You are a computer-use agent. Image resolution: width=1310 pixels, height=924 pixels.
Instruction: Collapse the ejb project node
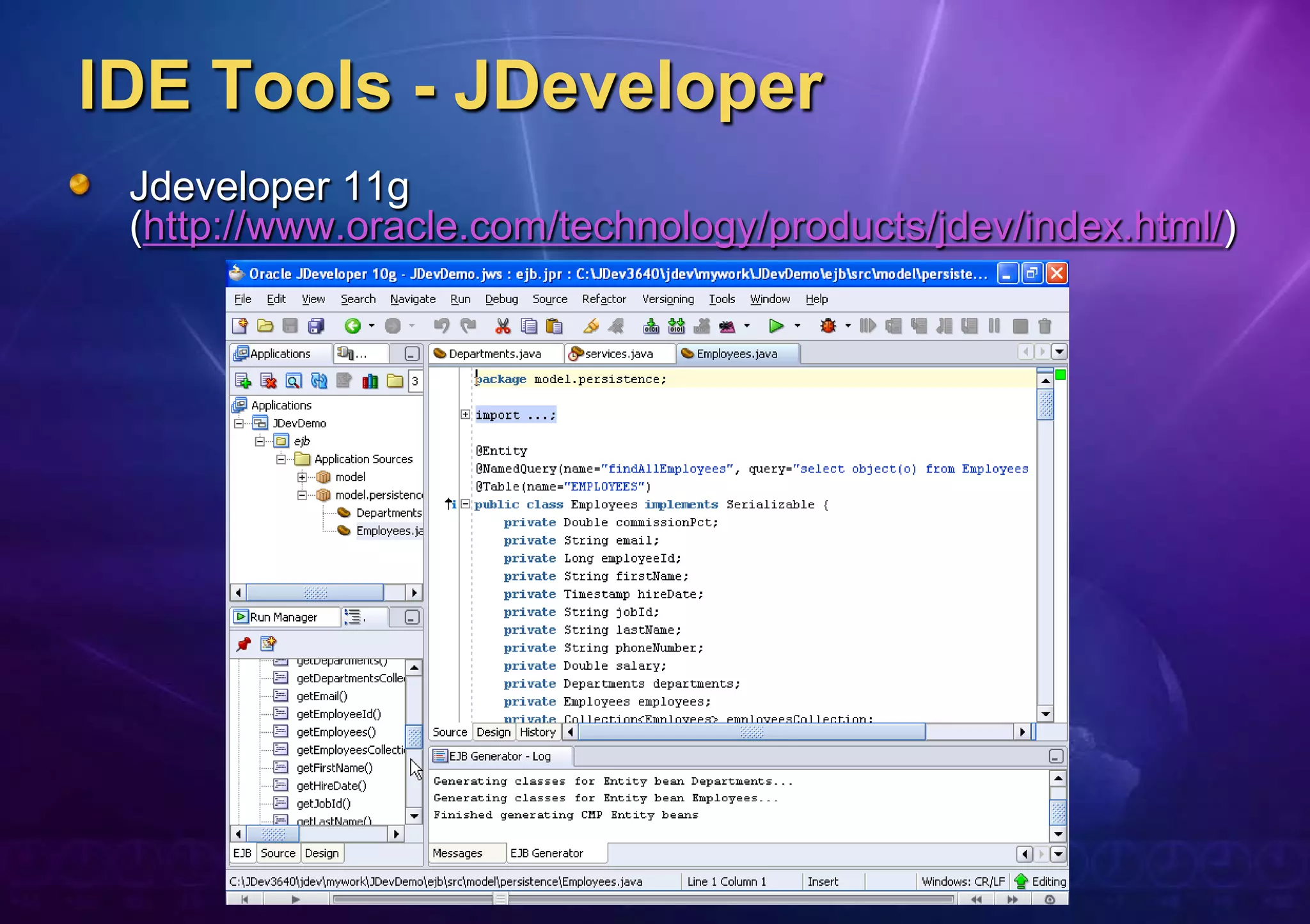click(x=260, y=441)
